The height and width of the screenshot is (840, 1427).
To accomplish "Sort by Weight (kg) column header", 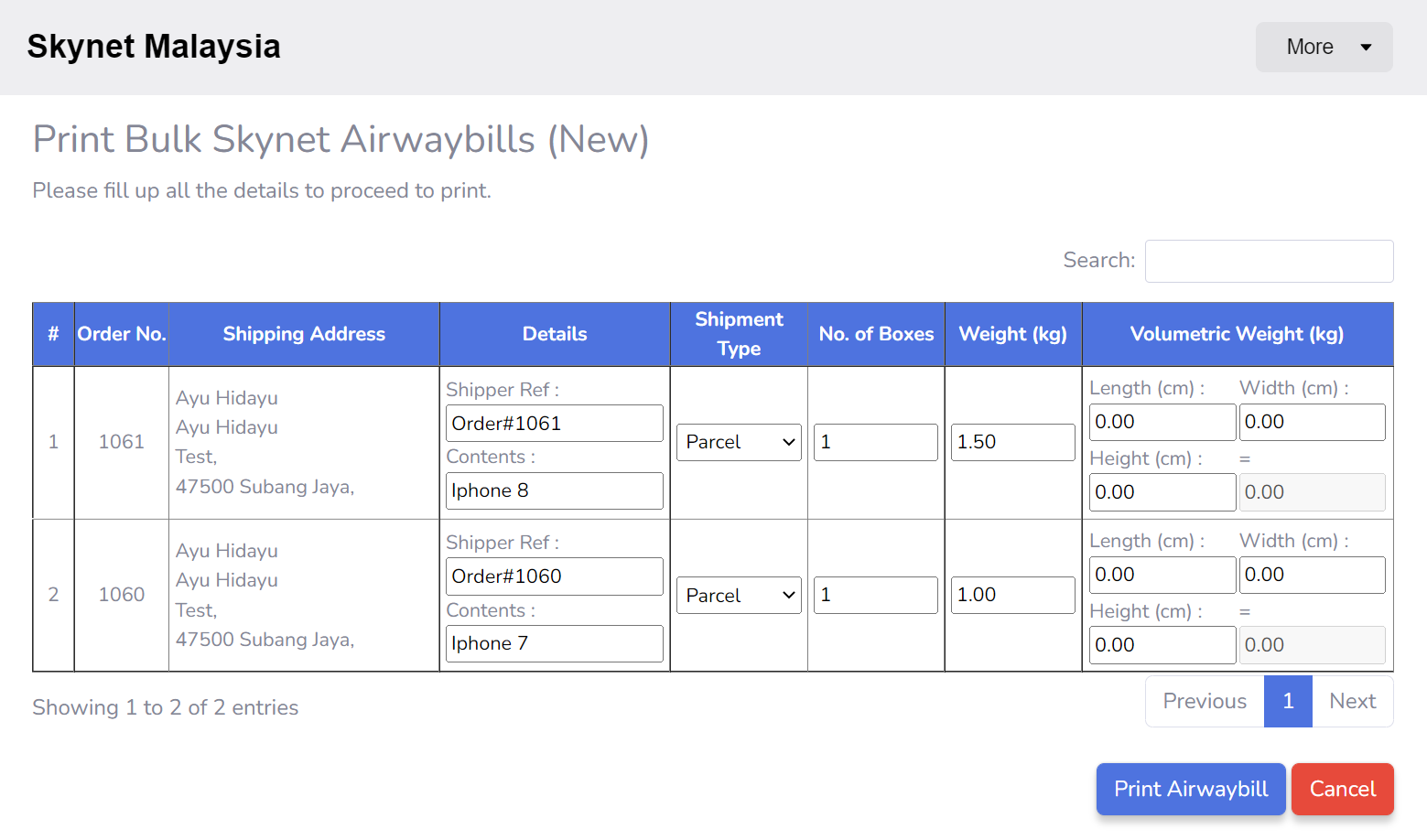I will click(1012, 334).
